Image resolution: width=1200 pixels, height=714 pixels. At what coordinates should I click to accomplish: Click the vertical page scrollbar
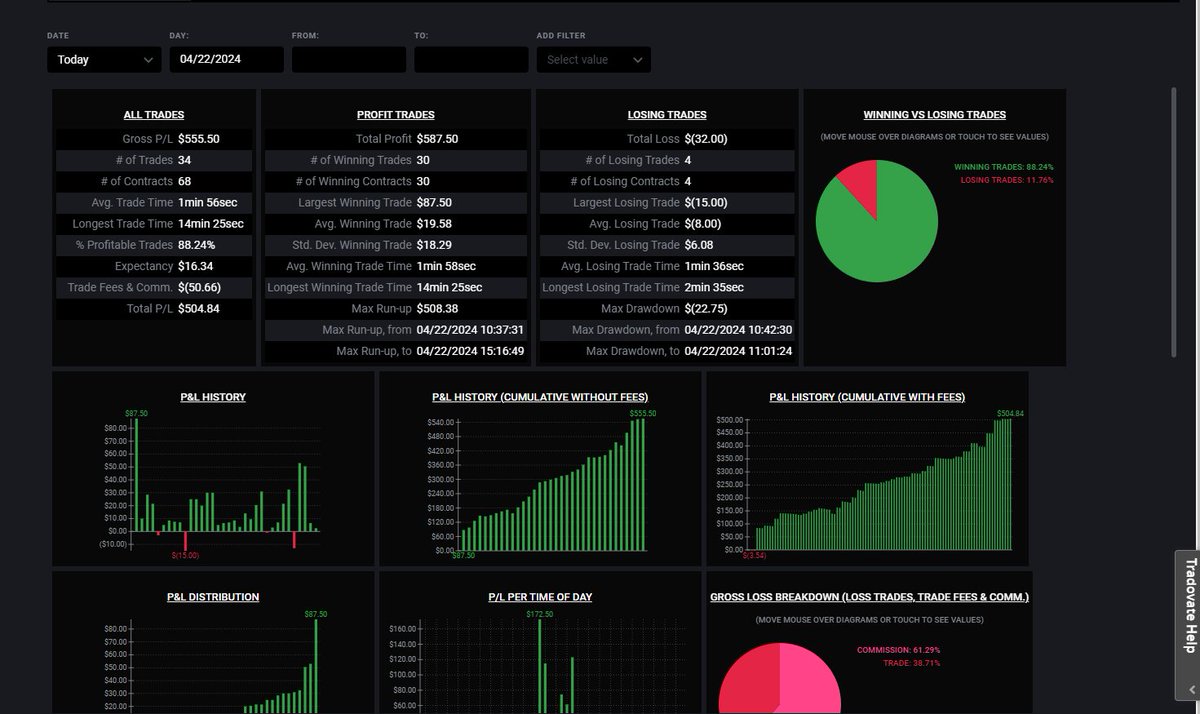[1174, 220]
